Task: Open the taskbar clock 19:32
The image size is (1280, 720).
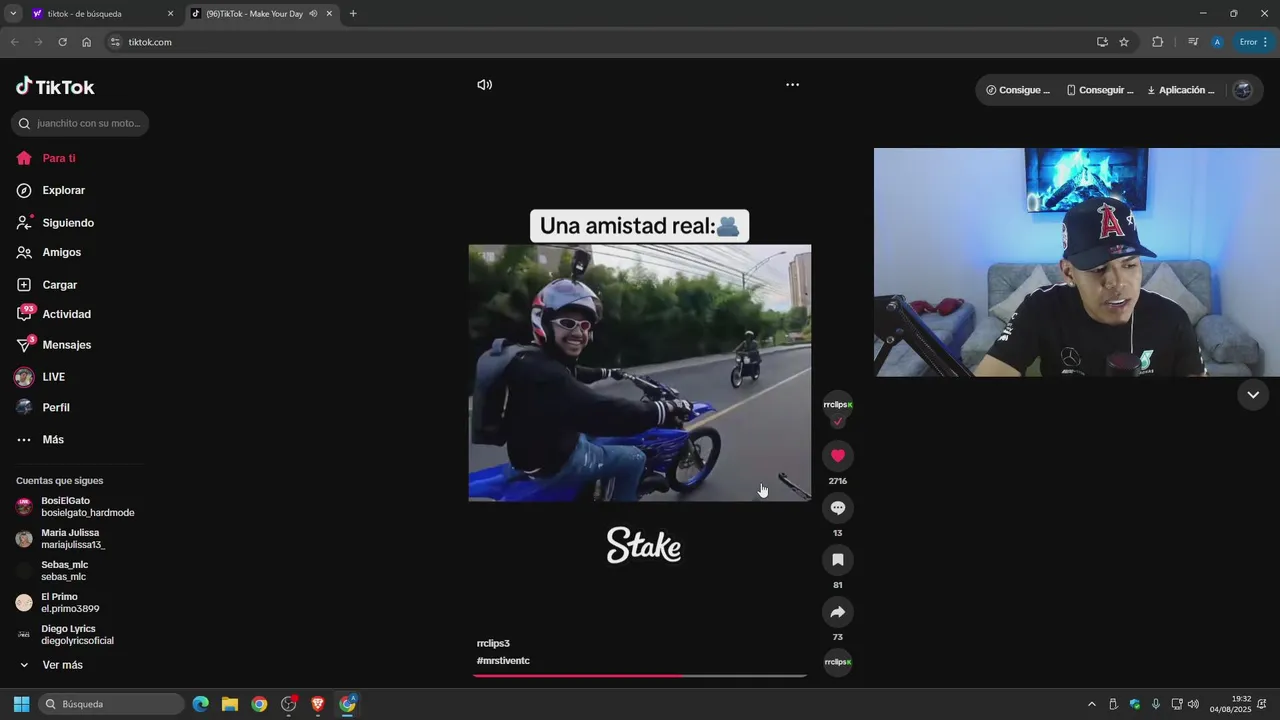Action: coord(1230,704)
